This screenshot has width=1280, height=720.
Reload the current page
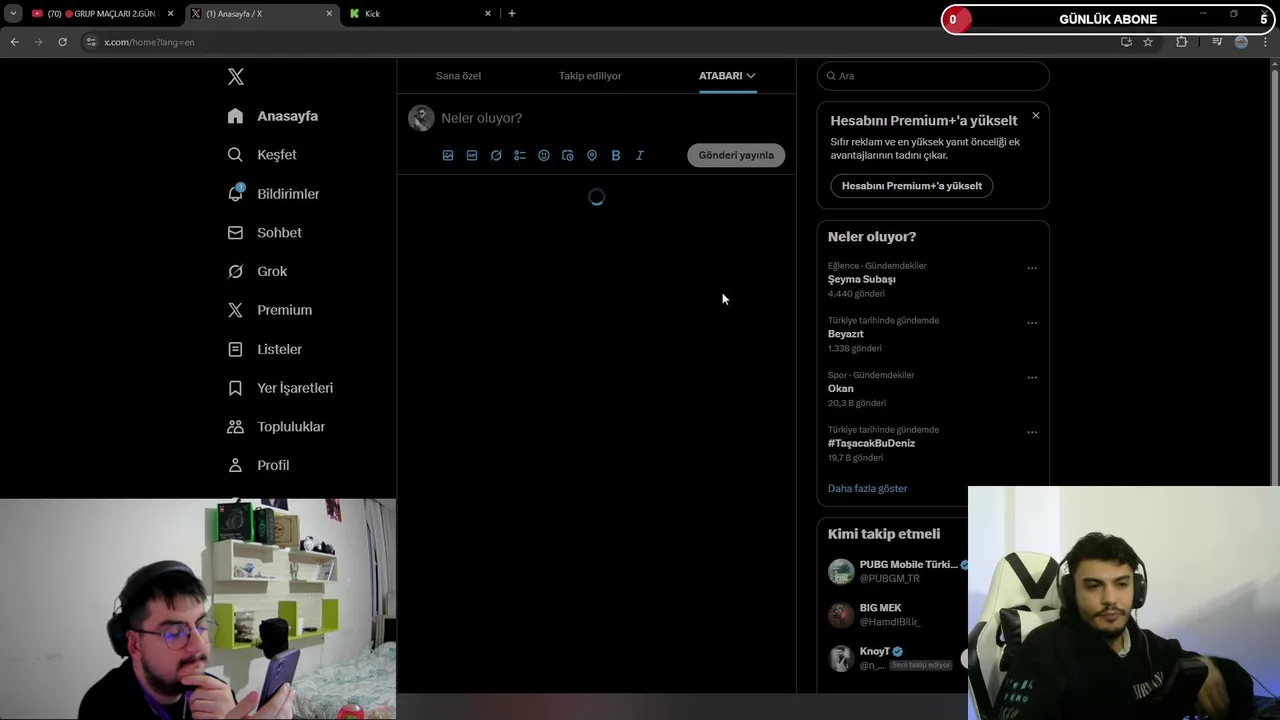click(62, 42)
